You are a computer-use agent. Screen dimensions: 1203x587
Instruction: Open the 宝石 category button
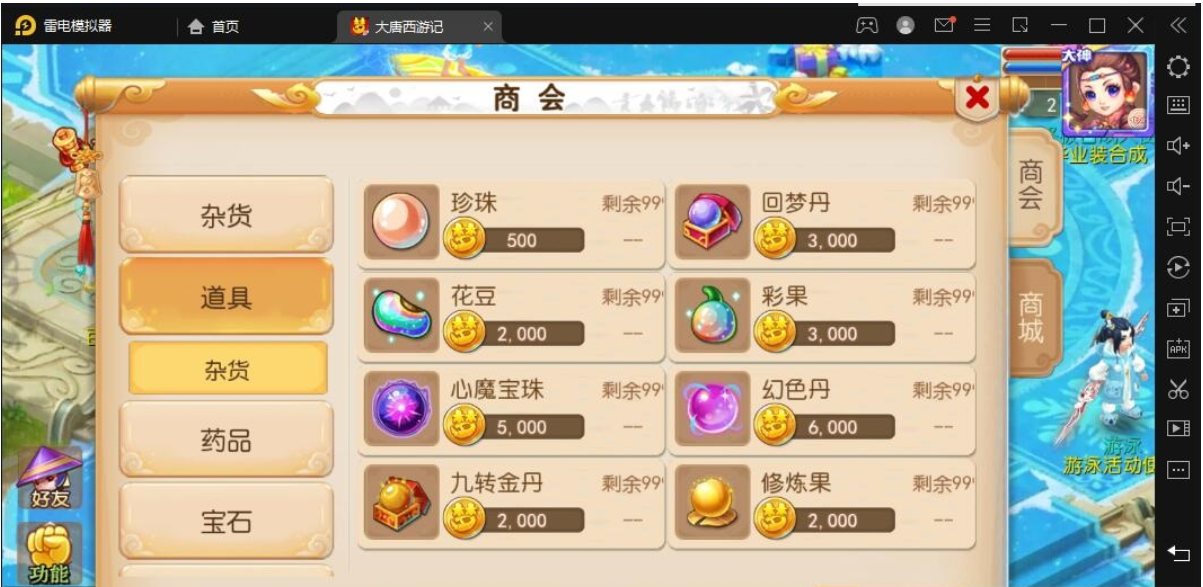tap(226, 521)
